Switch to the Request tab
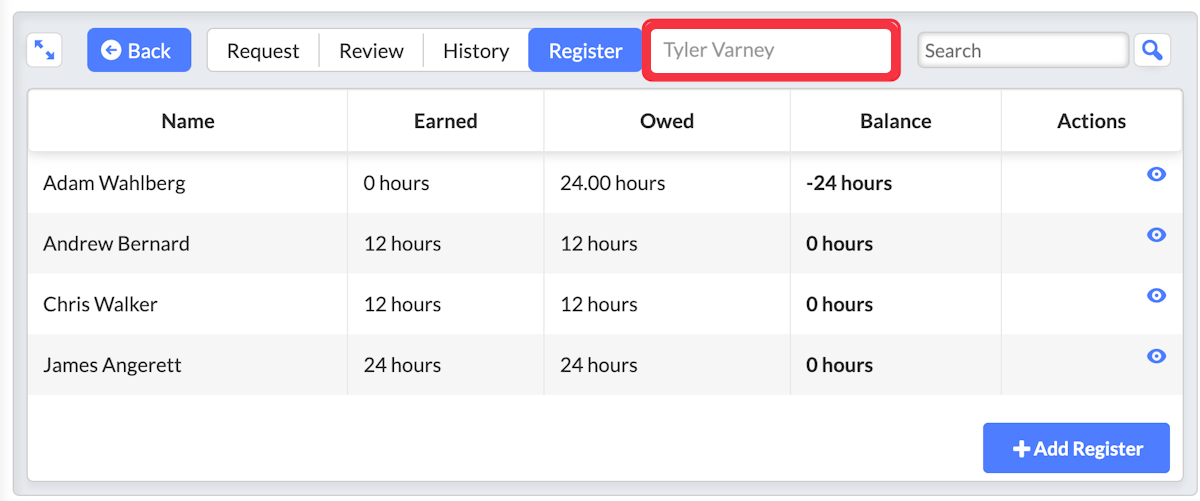The image size is (1200, 501). 263,50
